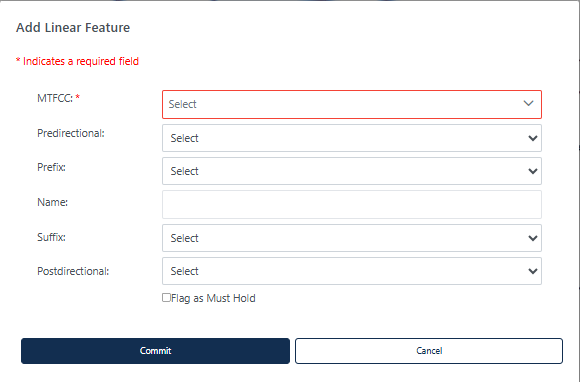Click the Suffix dropdown arrow icon
The image size is (580, 382).
[x=533, y=238]
